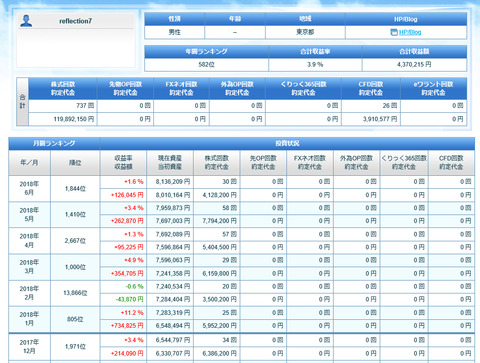Click the rank 805位
The image size is (480, 363).
coord(75,319)
